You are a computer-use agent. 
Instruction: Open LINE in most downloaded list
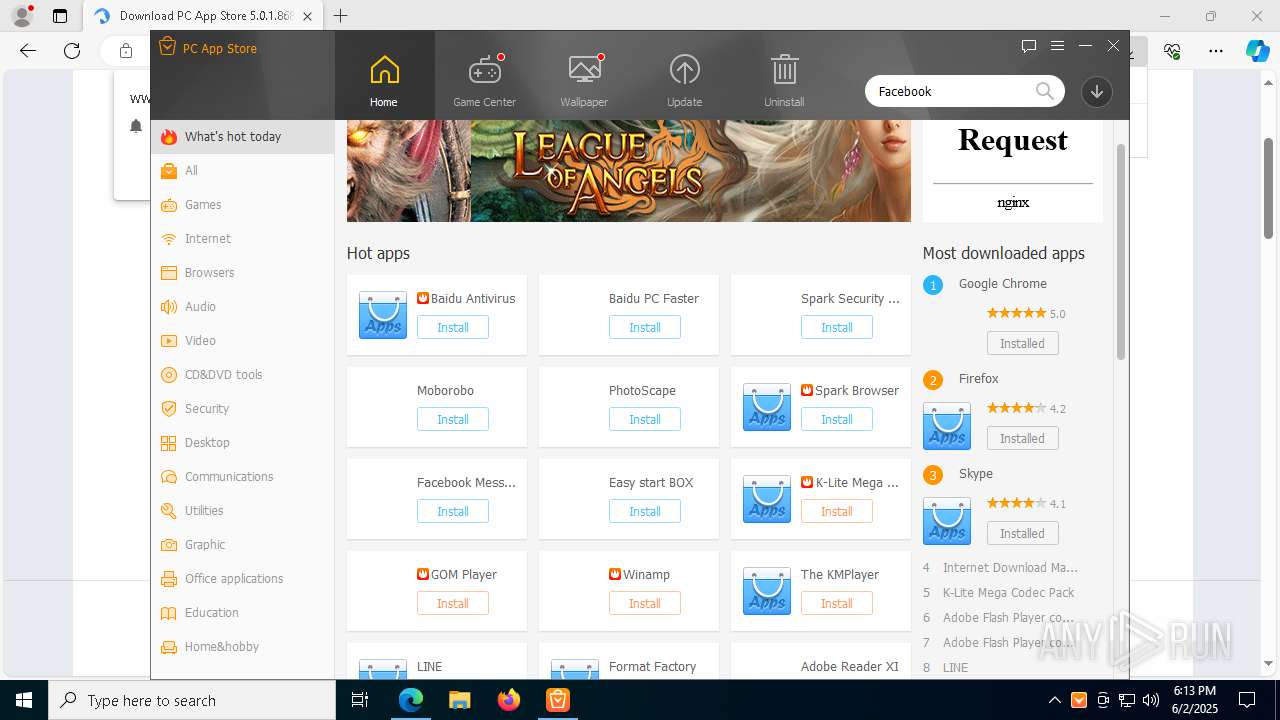point(956,668)
